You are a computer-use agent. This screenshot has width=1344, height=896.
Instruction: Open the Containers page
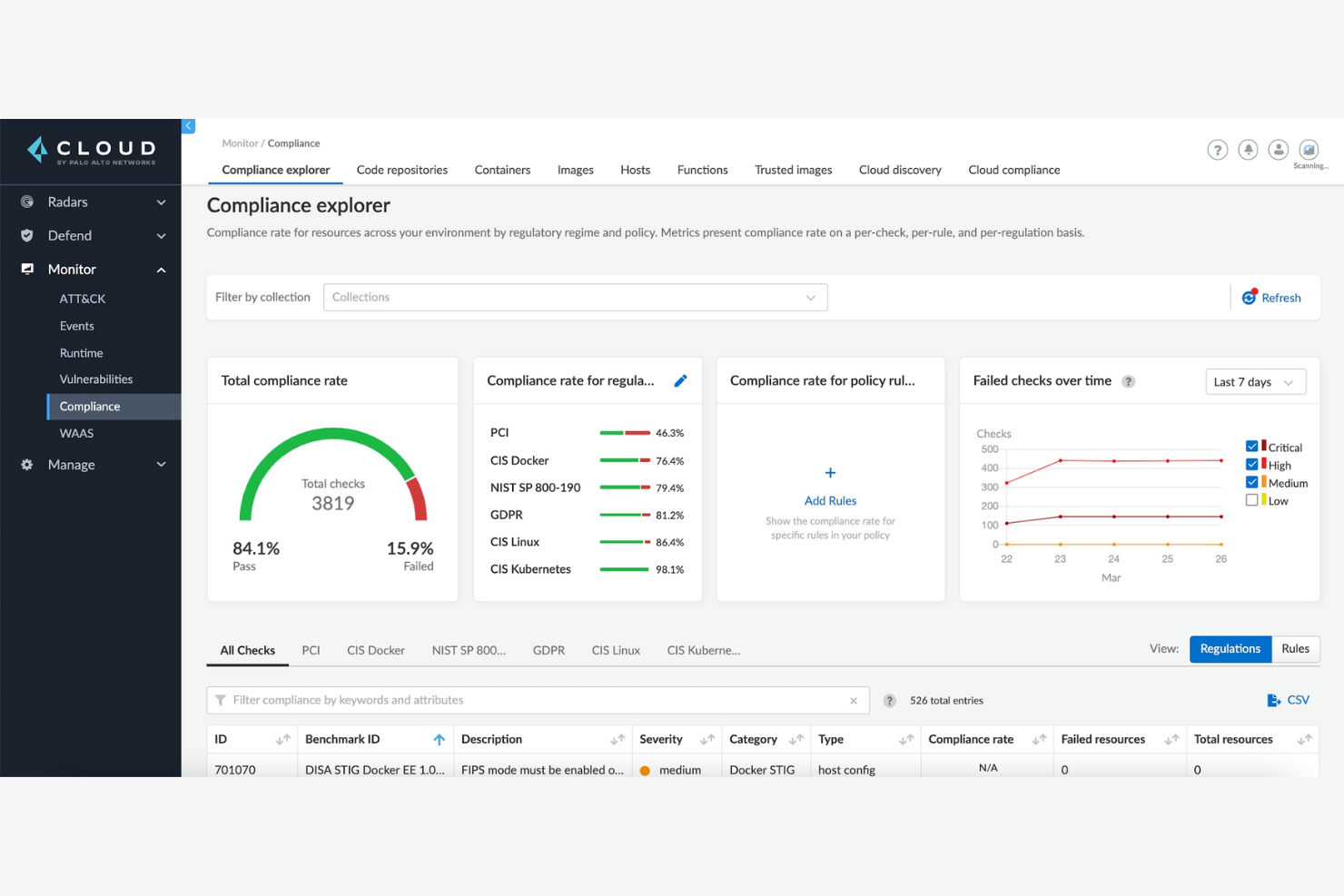tap(502, 170)
